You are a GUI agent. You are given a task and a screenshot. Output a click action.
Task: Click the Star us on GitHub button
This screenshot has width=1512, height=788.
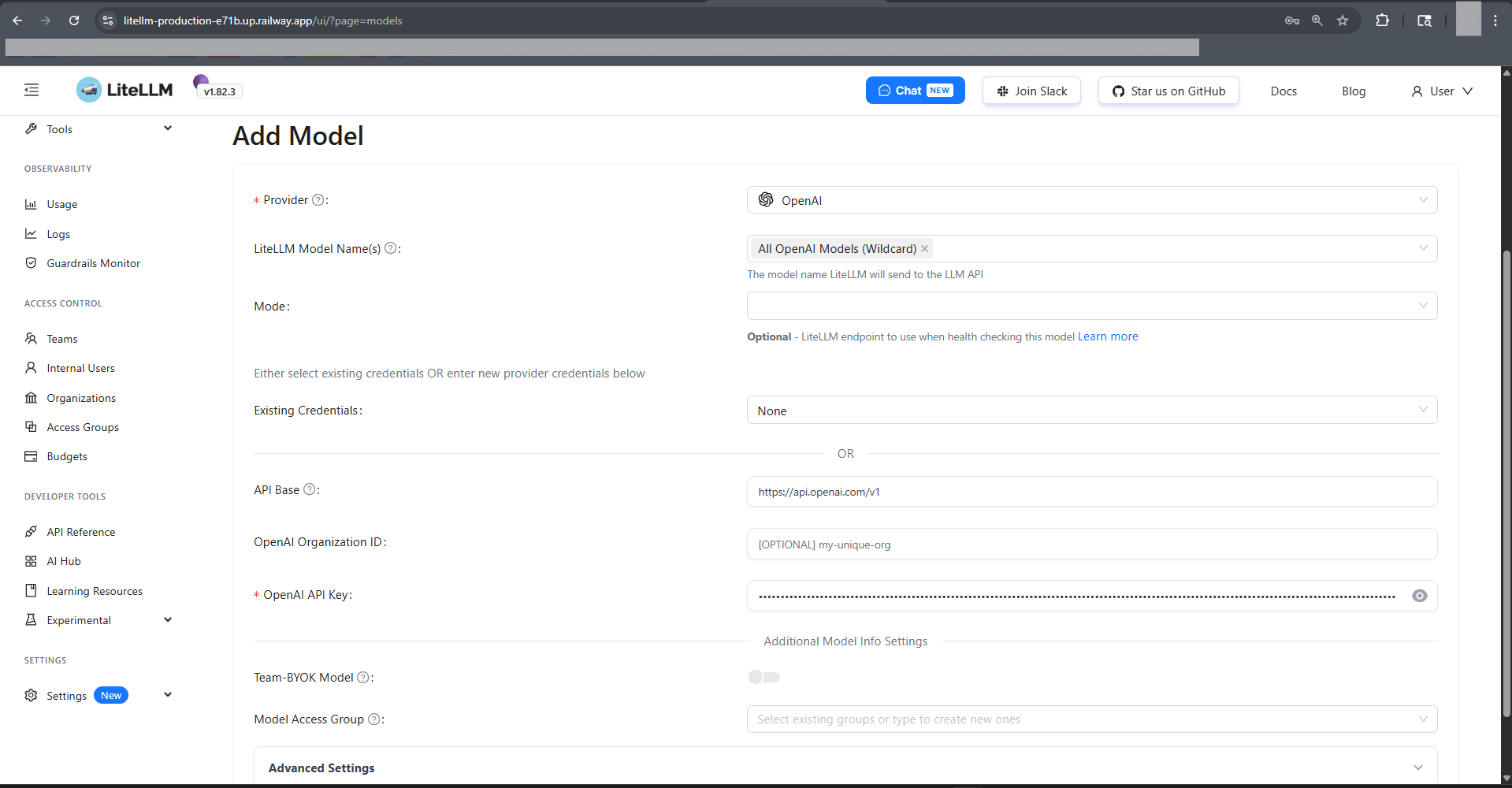[x=1168, y=90]
